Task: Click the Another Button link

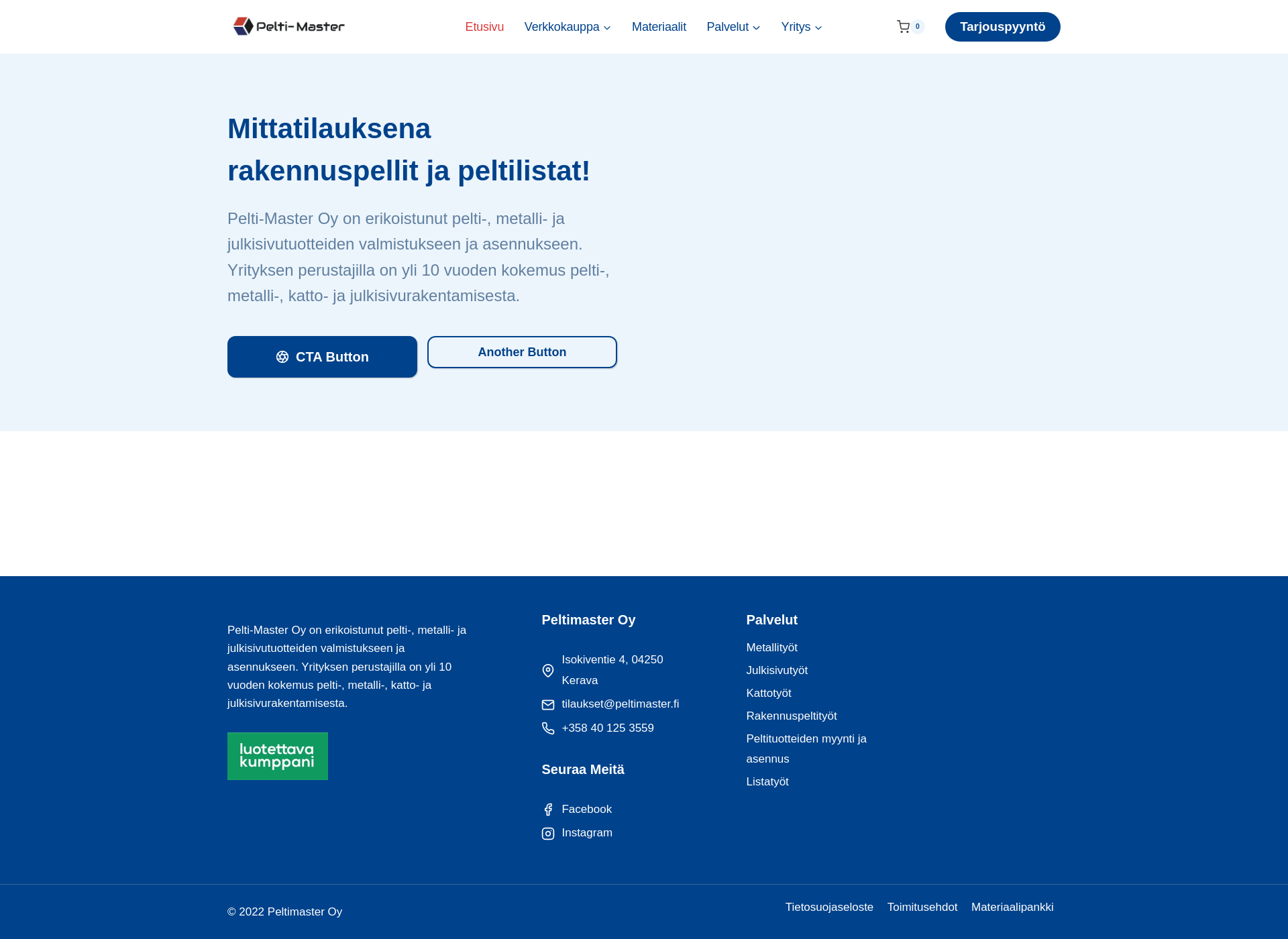Action: [x=522, y=351]
